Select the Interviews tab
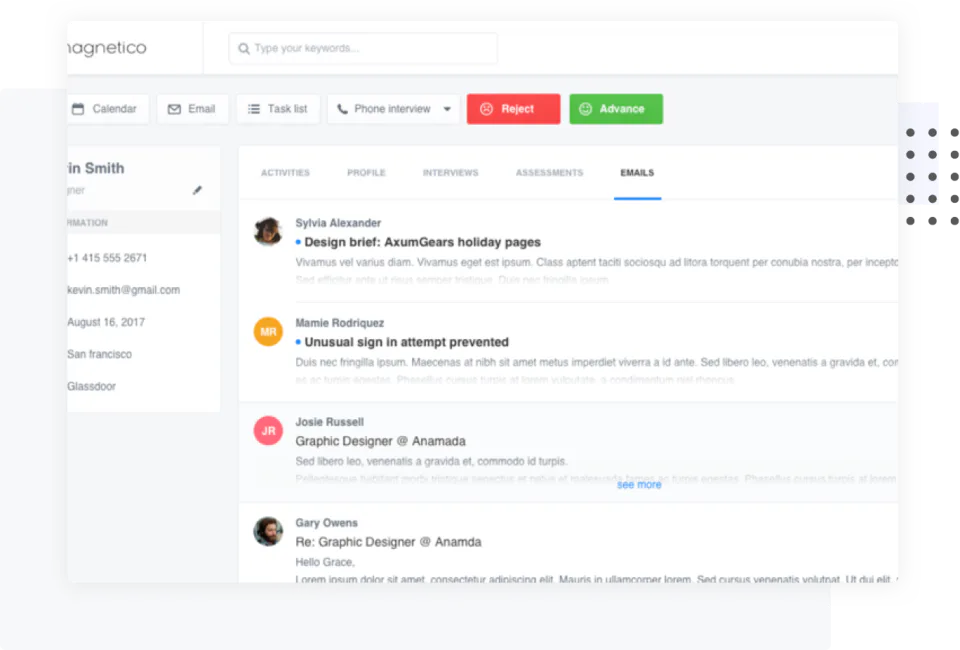The height and width of the screenshot is (650, 960). (x=451, y=173)
